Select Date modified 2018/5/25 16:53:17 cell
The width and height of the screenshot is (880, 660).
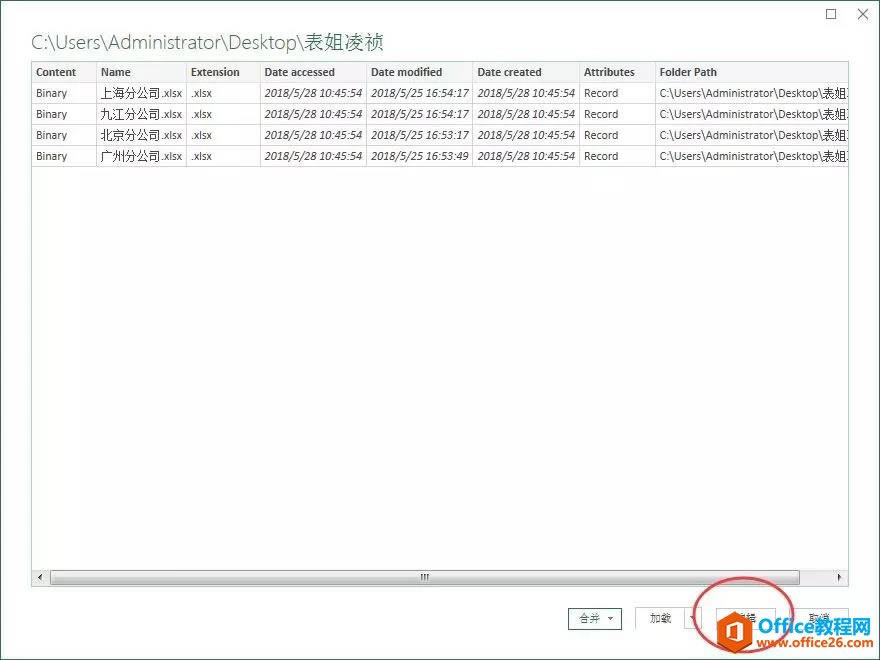pos(420,135)
